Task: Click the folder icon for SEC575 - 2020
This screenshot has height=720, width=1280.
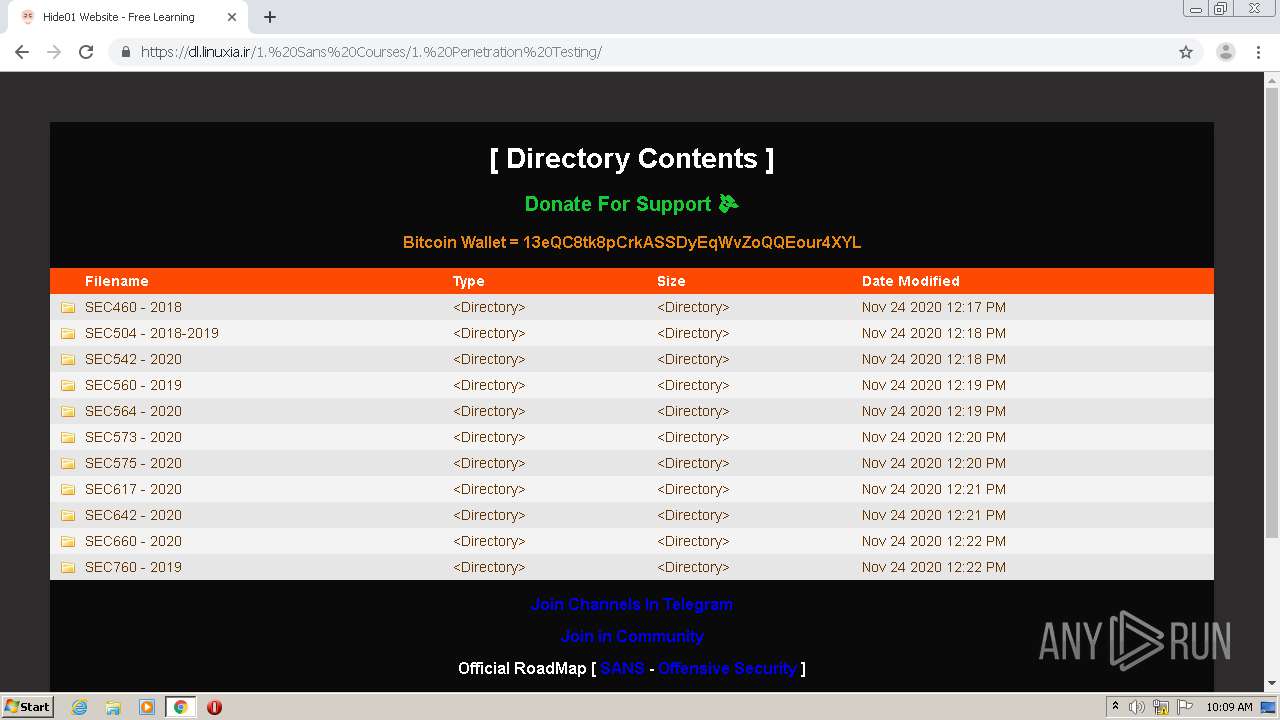Action: [68, 463]
